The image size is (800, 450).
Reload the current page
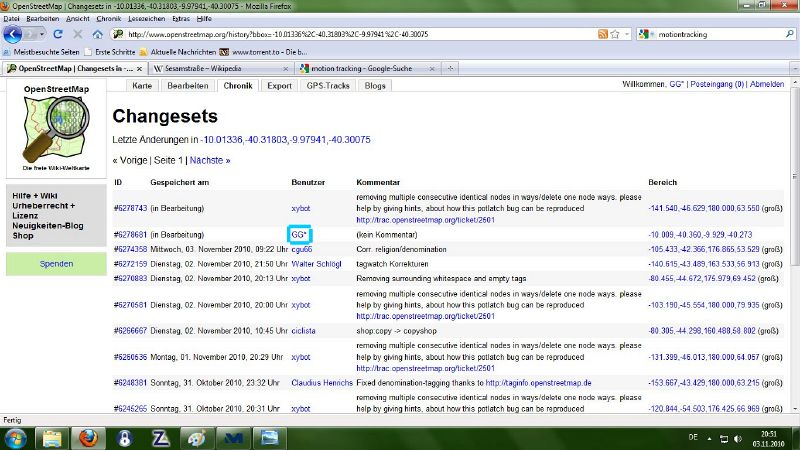click(x=58, y=34)
